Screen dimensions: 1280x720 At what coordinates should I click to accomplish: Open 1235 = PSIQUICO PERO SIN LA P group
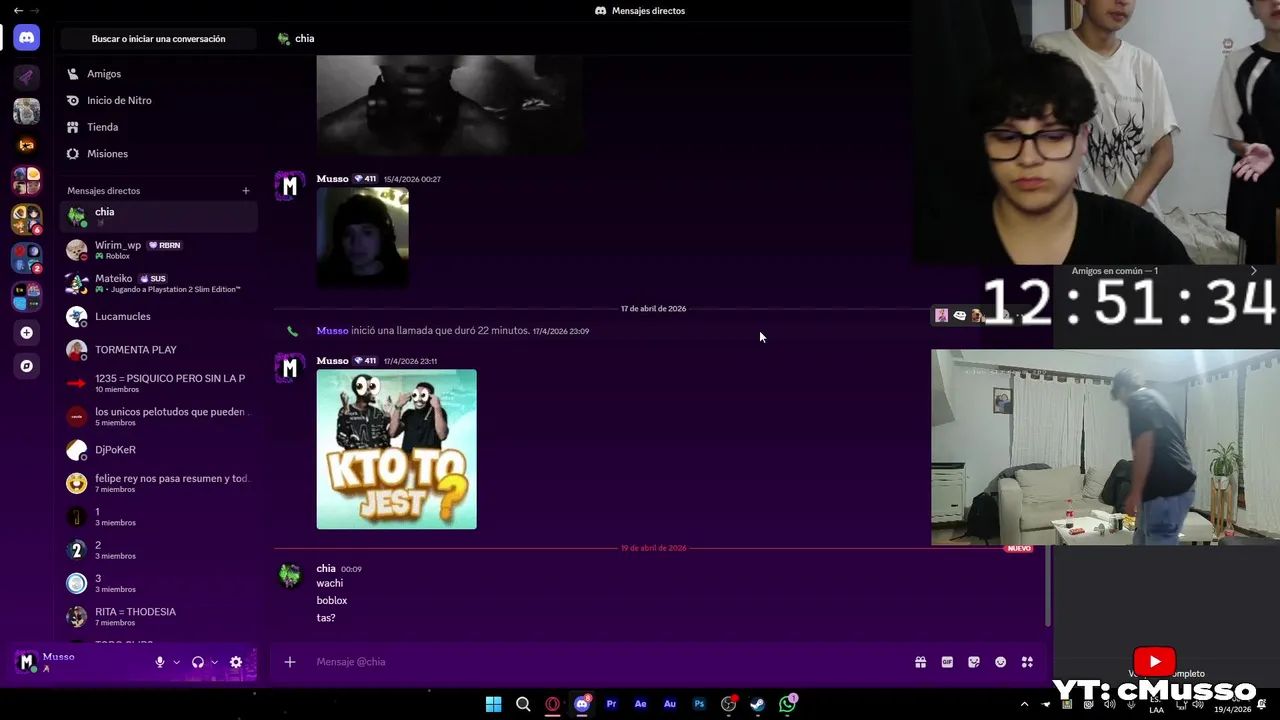158,383
